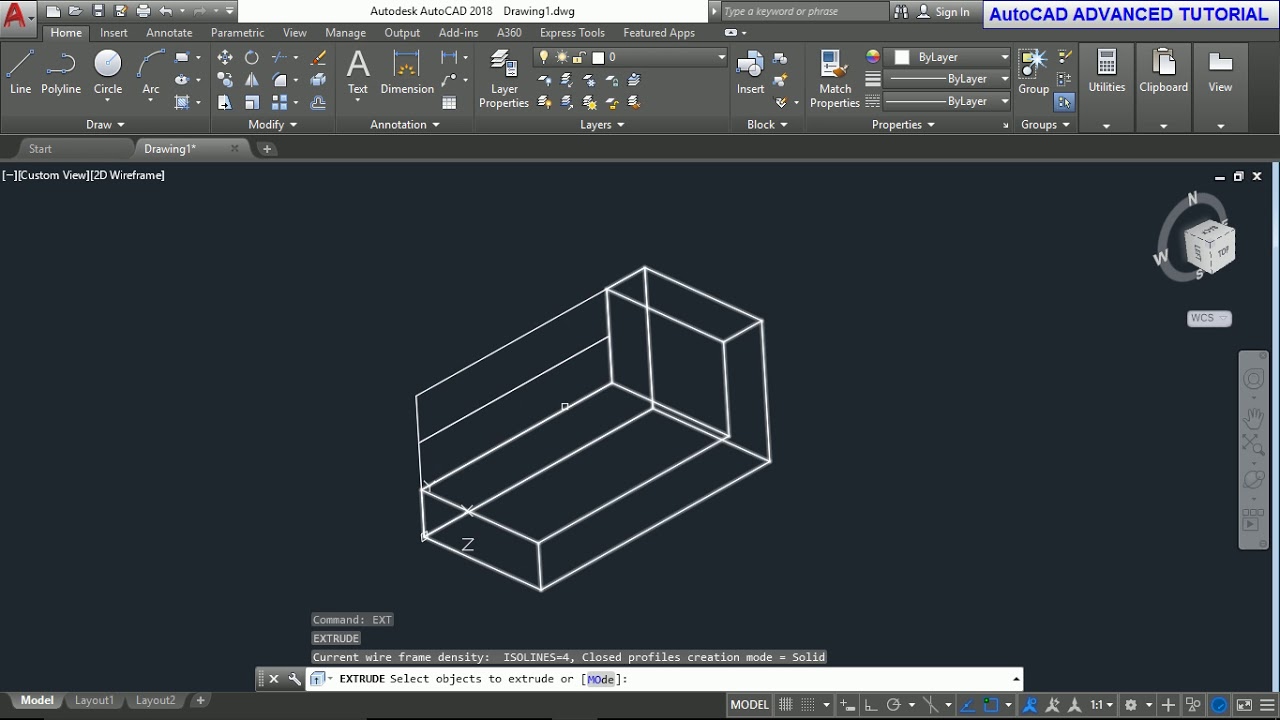The image size is (1280, 720).
Task: Expand the Draw panel
Action: (x=105, y=125)
